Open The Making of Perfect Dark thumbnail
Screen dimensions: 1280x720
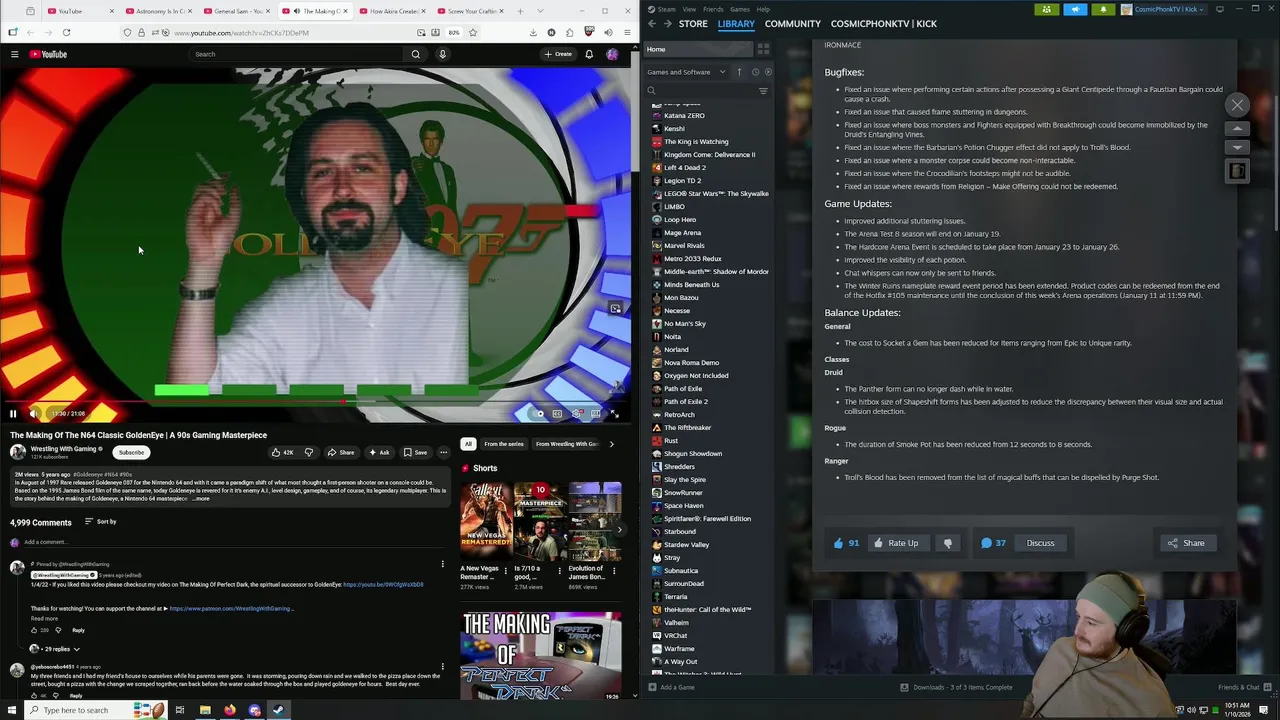pyautogui.click(x=541, y=655)
